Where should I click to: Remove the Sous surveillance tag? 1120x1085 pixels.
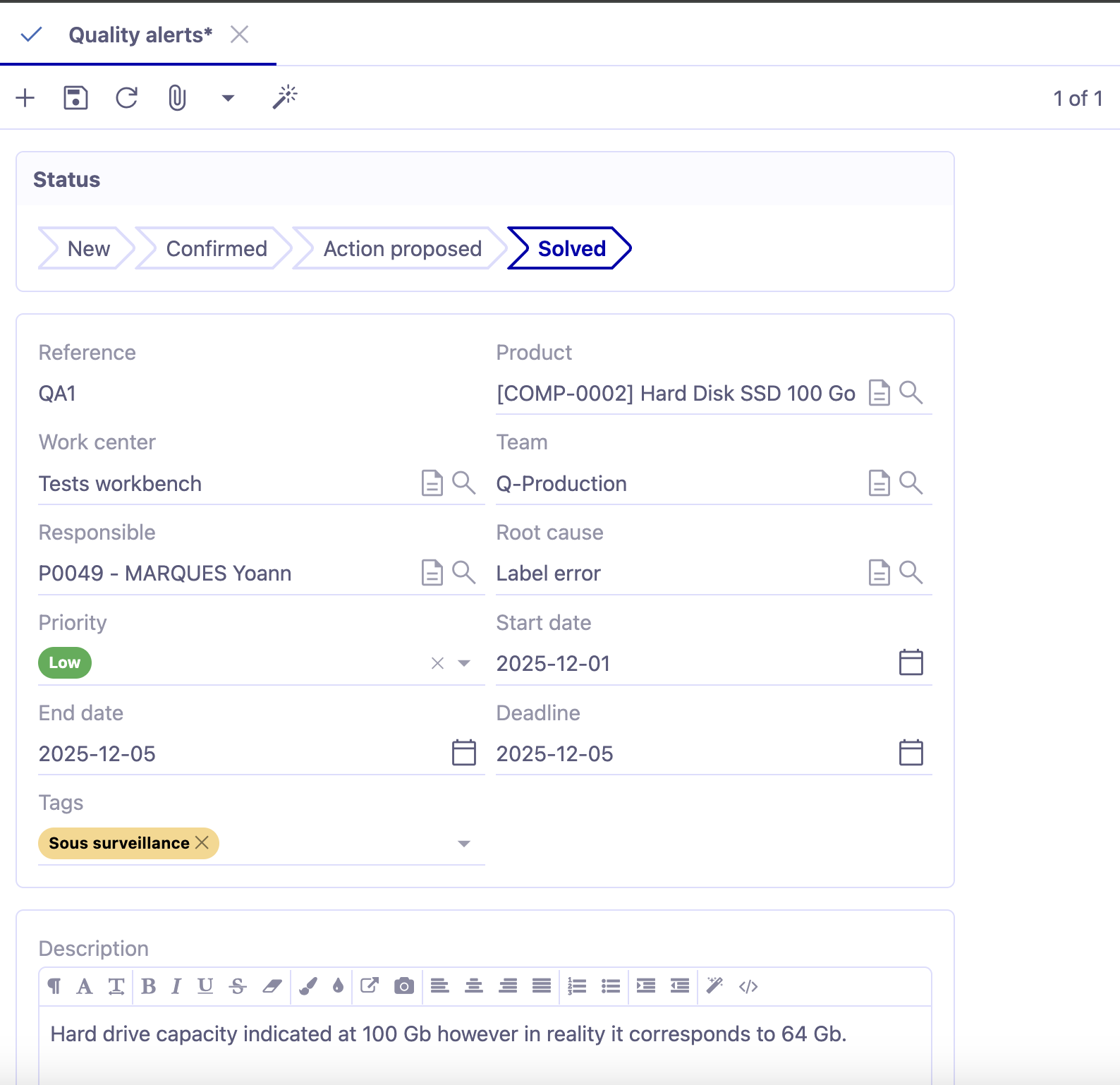[x=202, y=843]
